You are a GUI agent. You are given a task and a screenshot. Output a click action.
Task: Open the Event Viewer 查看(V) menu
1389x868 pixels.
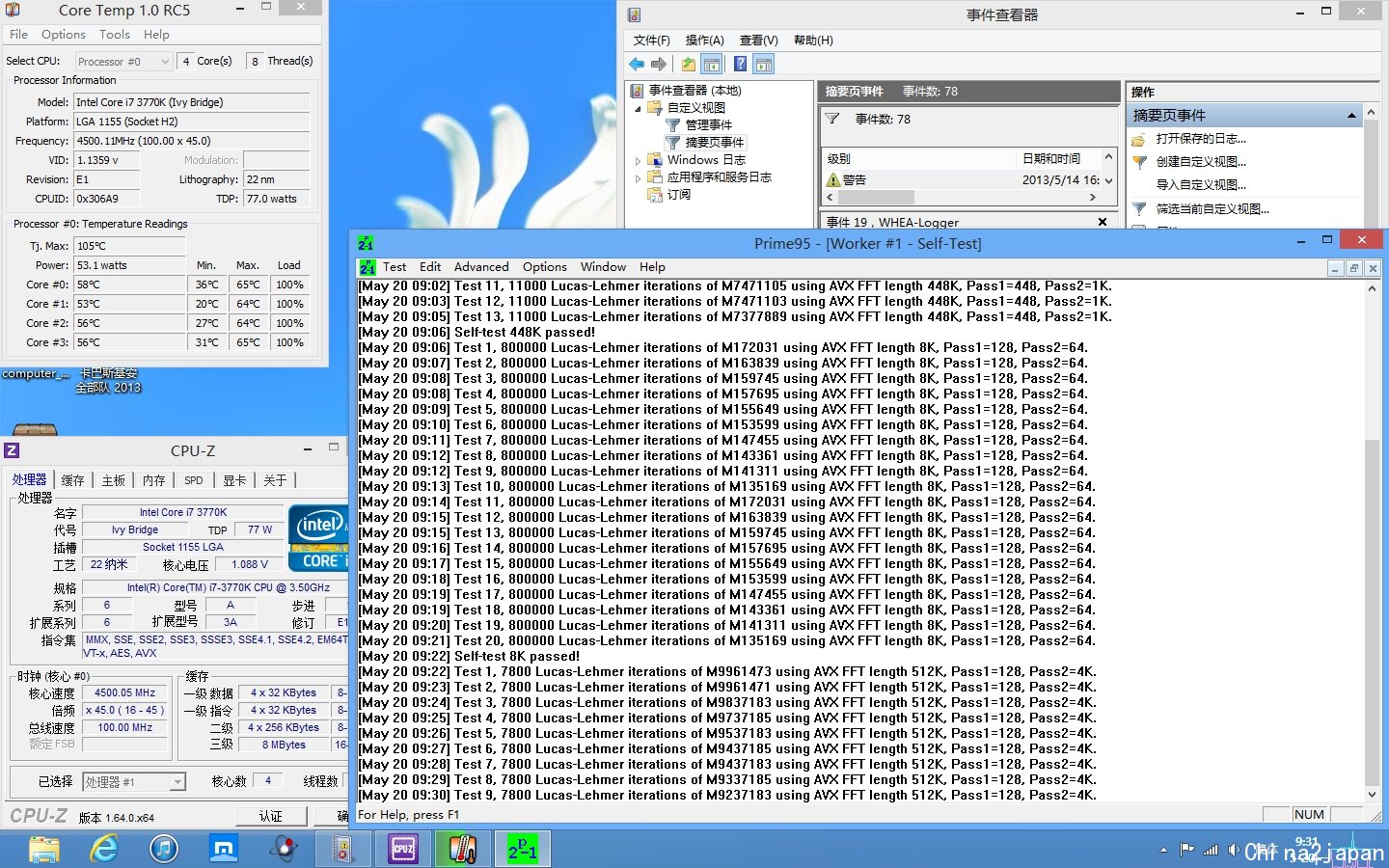(758, 41)
